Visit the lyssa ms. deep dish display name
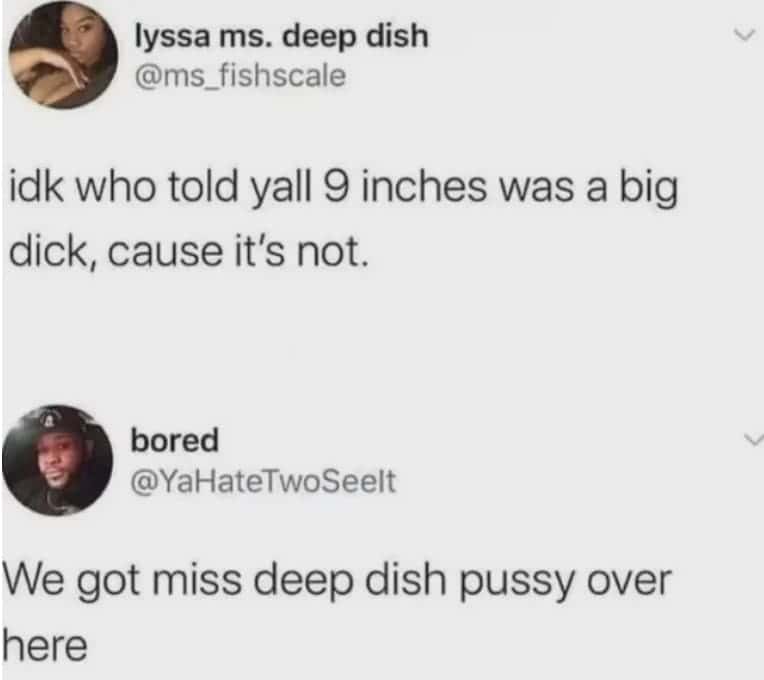Viewport: 764px width, 680px height. 282,37
